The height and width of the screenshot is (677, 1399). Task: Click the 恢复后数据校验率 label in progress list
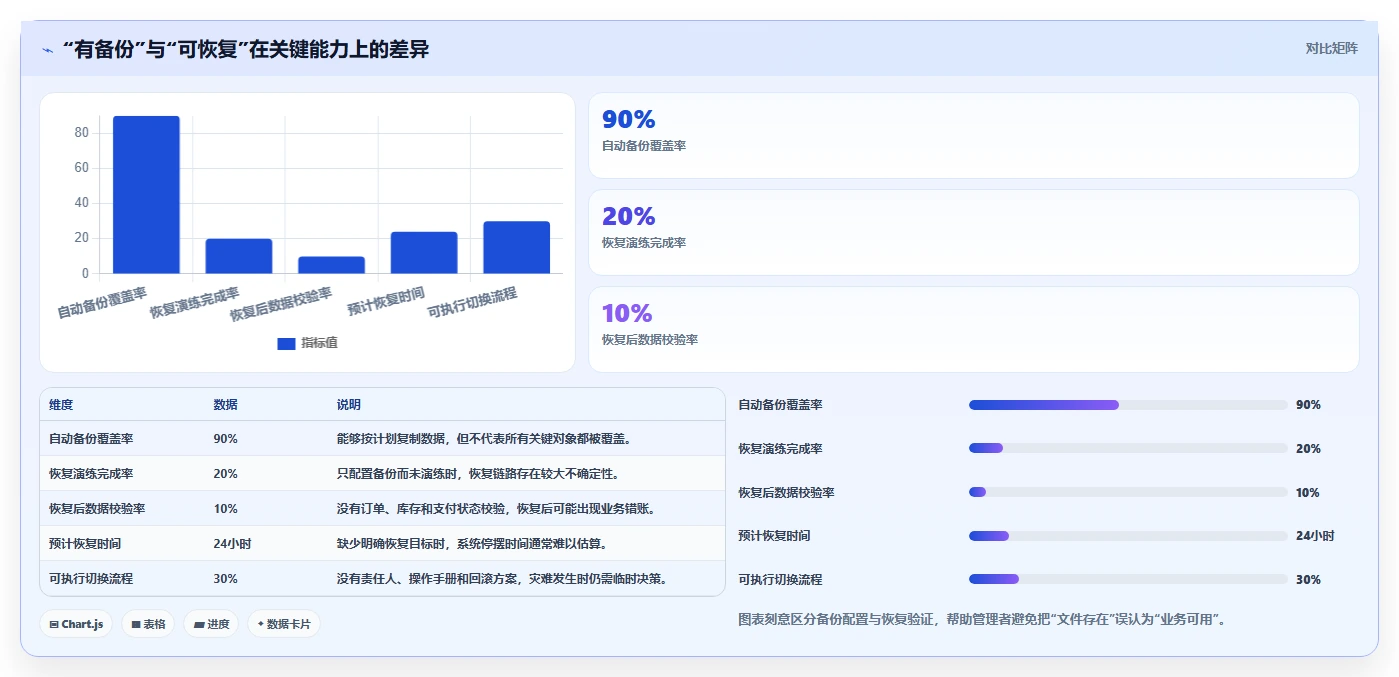pyautogui.click(x=786, y=493)
